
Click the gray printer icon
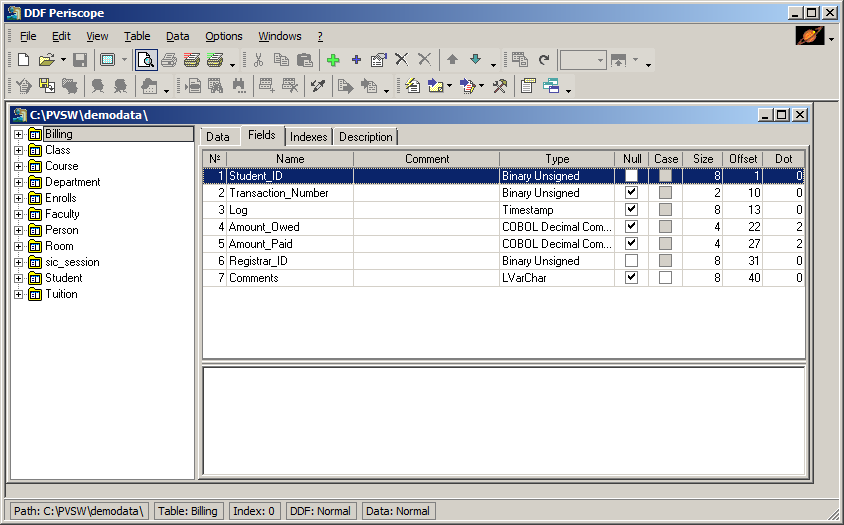point(168,60)
